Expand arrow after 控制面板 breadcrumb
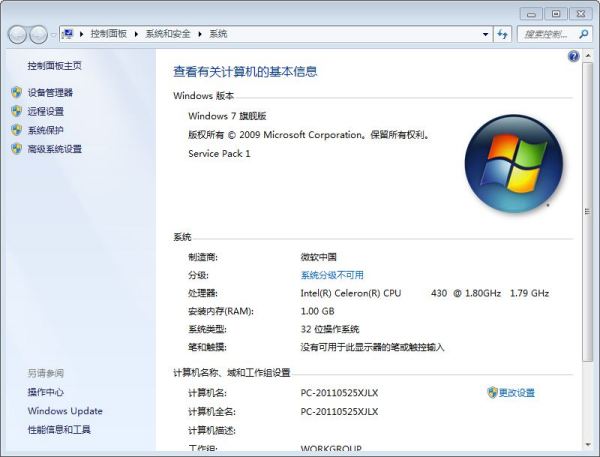This screenshot has width=600, height=457. click(136, 34)
